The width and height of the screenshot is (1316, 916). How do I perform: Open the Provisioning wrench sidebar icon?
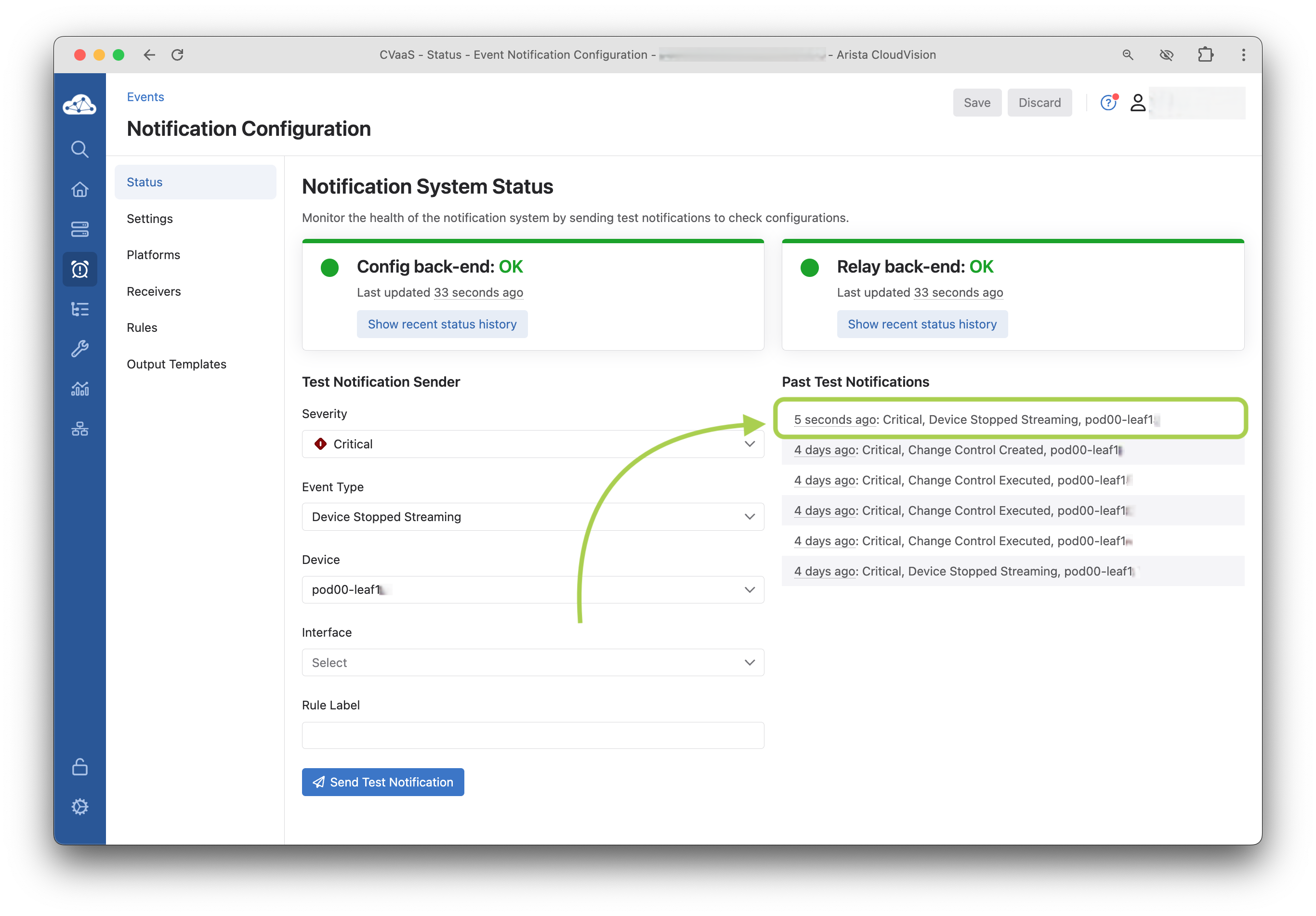(x=79, y=349)
